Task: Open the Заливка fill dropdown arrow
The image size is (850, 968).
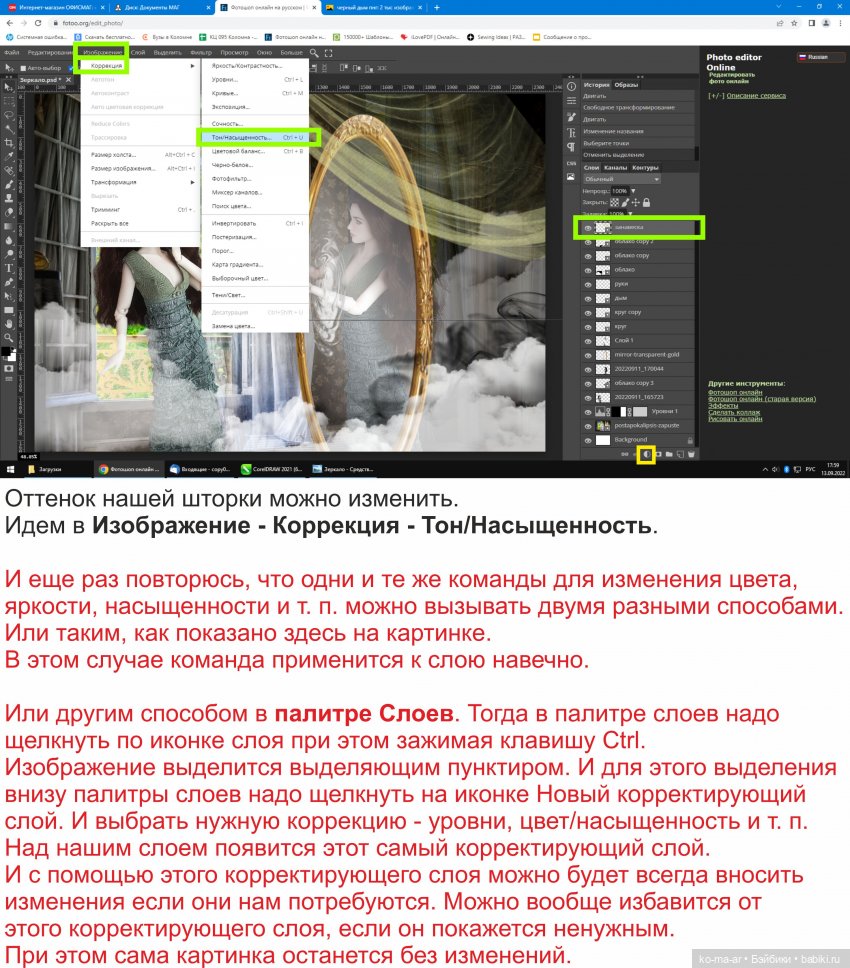Action: click(x=630, y=213)
